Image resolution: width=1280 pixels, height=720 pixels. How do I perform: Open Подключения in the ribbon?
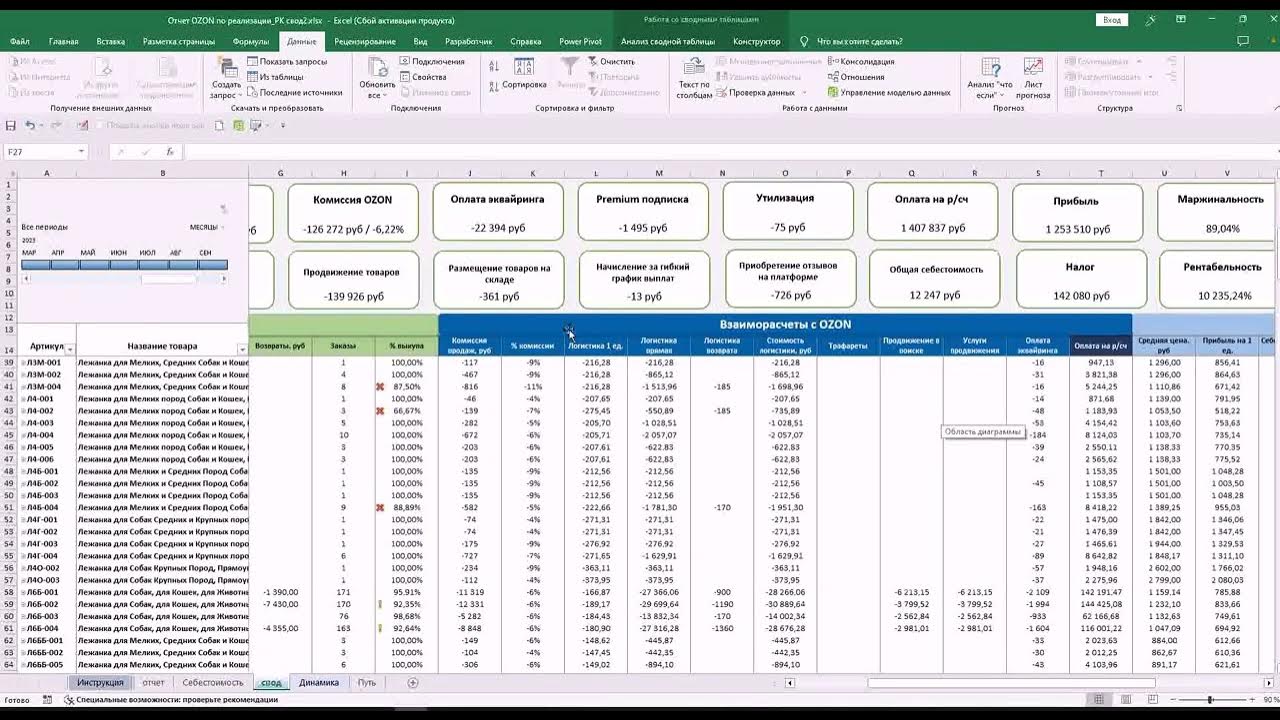432,61
